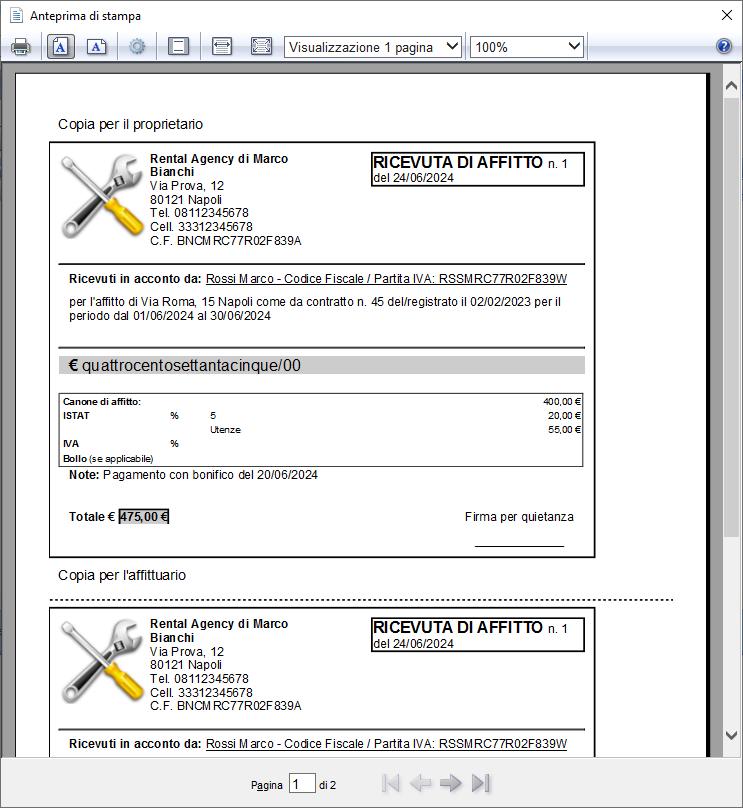The image size is (743, 808).
Task: Open the Visualizzazione 1 pagina dropdown
Action: coord(373,47)
